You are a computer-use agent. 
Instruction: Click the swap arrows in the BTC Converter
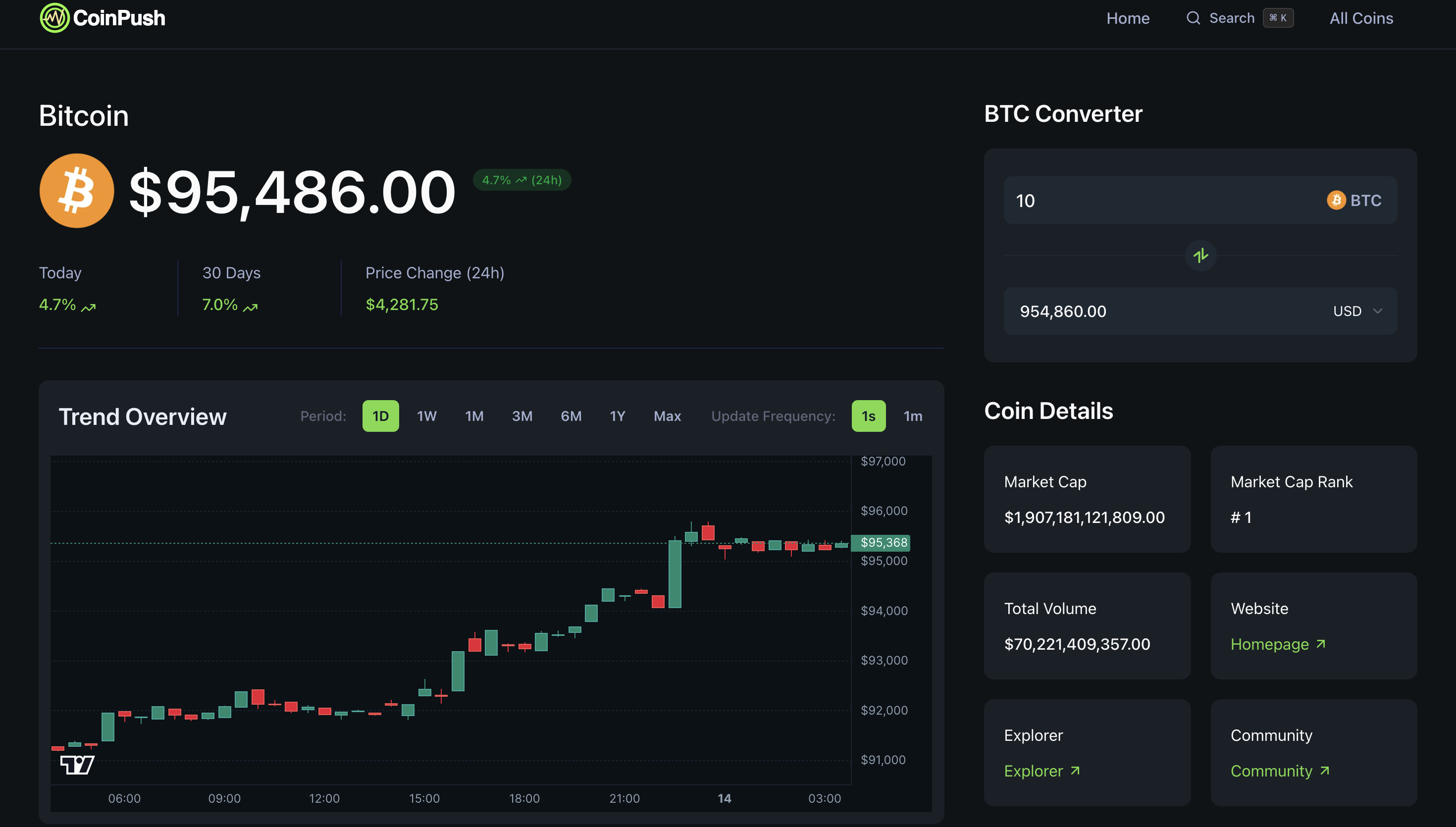point(1200,256)
